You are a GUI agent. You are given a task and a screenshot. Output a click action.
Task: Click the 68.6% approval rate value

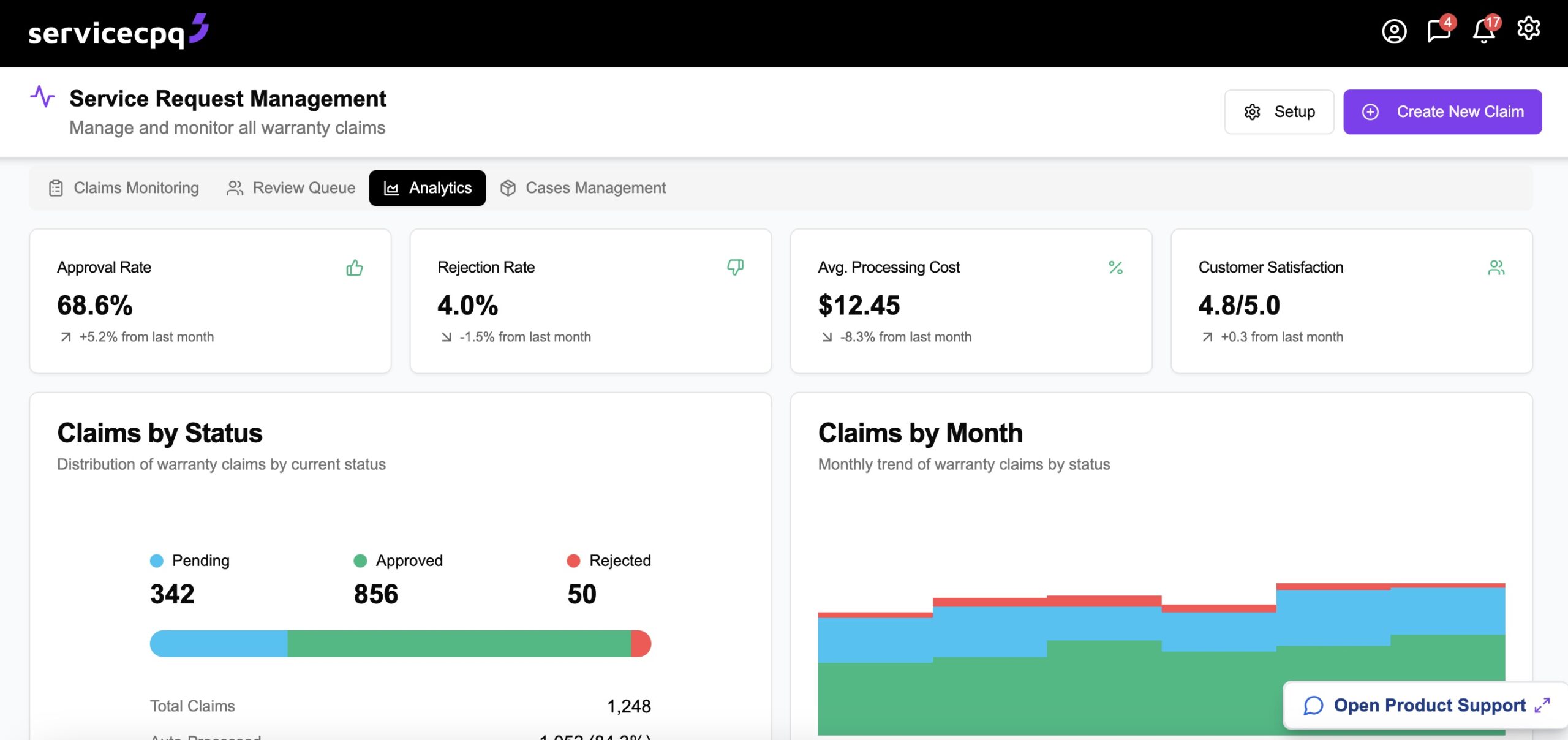pyautogui.click(x=95, y=305)
